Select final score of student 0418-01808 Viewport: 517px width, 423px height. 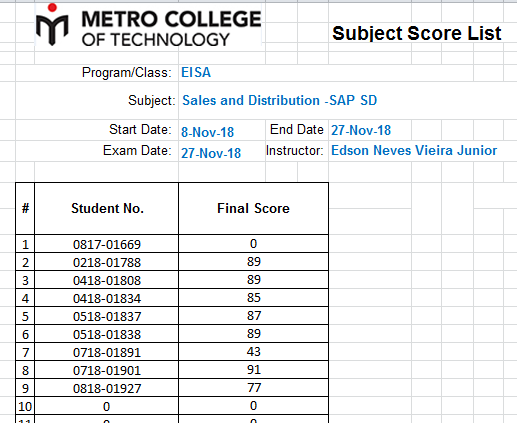click(x=253, y=280)
